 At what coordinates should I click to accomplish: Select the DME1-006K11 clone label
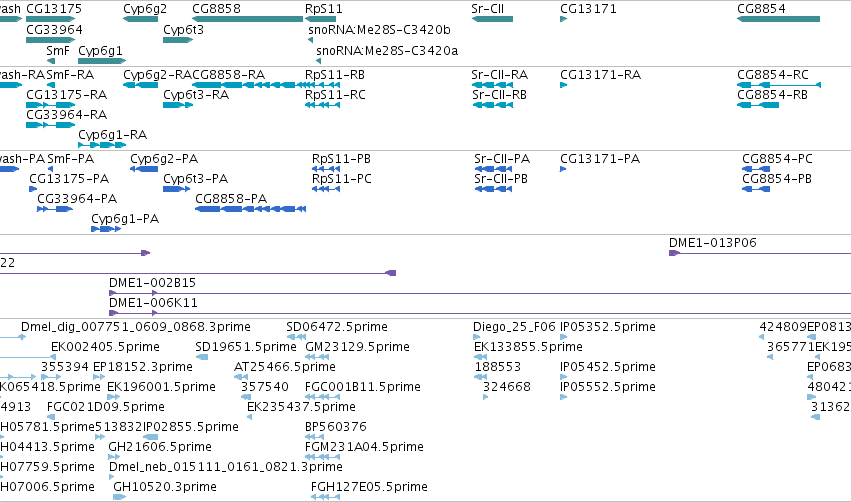153,303
